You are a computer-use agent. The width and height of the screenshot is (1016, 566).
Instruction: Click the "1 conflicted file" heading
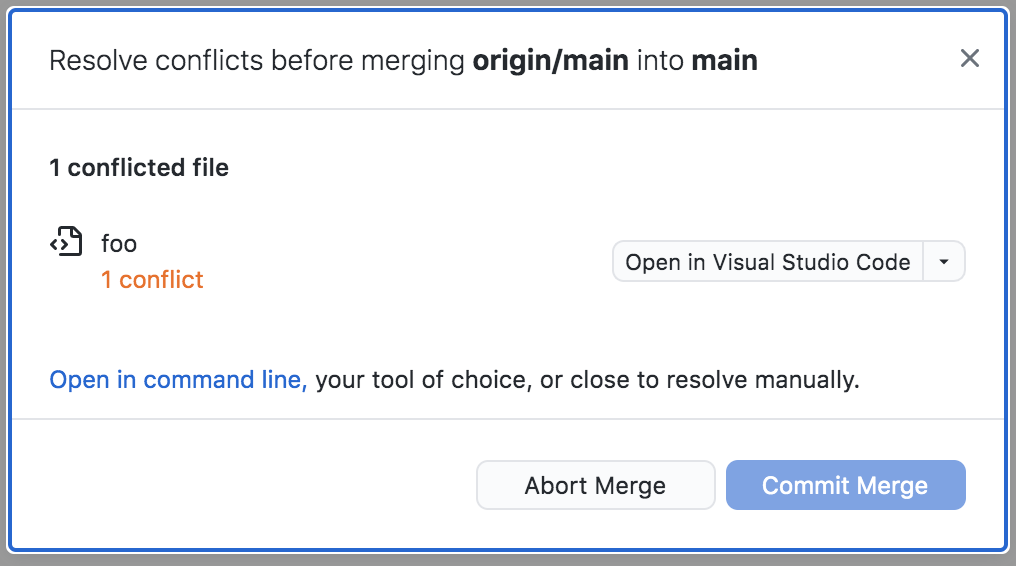pyautogui.click(x=139, y=168)
